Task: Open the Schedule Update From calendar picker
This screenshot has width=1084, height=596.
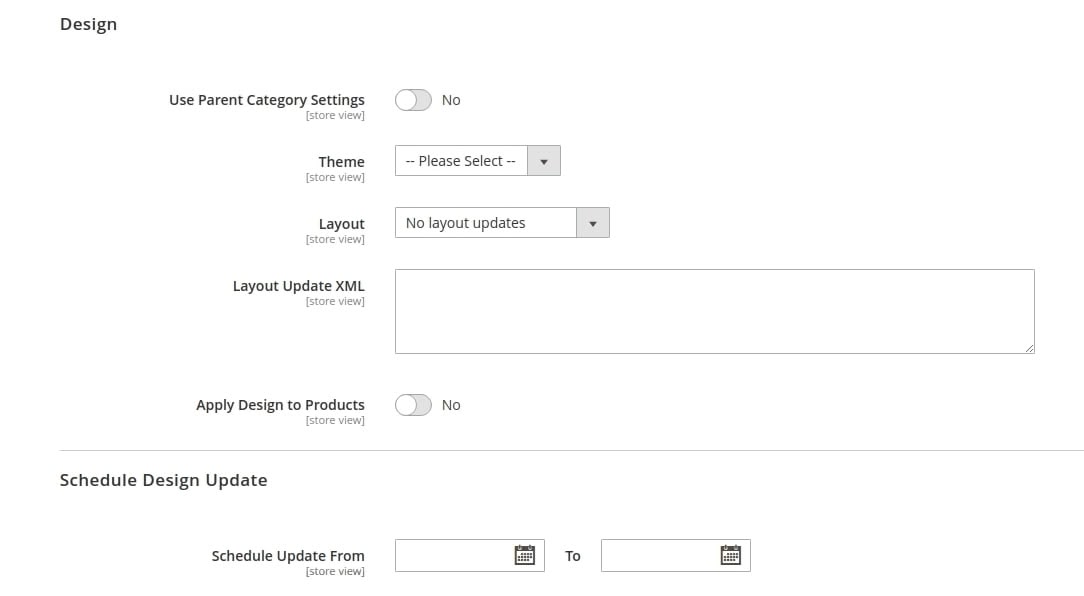Action: 524,555
